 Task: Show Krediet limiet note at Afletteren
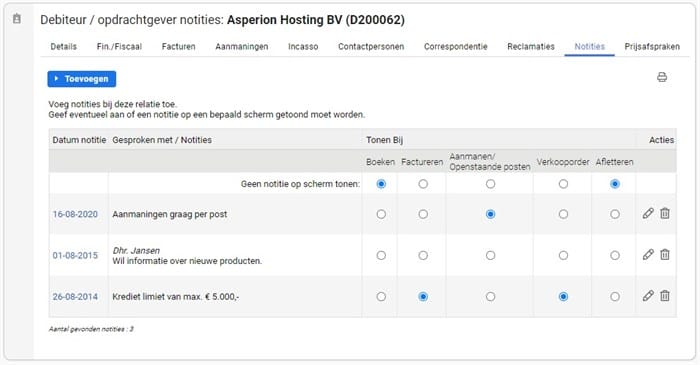(x=615, y=296)
